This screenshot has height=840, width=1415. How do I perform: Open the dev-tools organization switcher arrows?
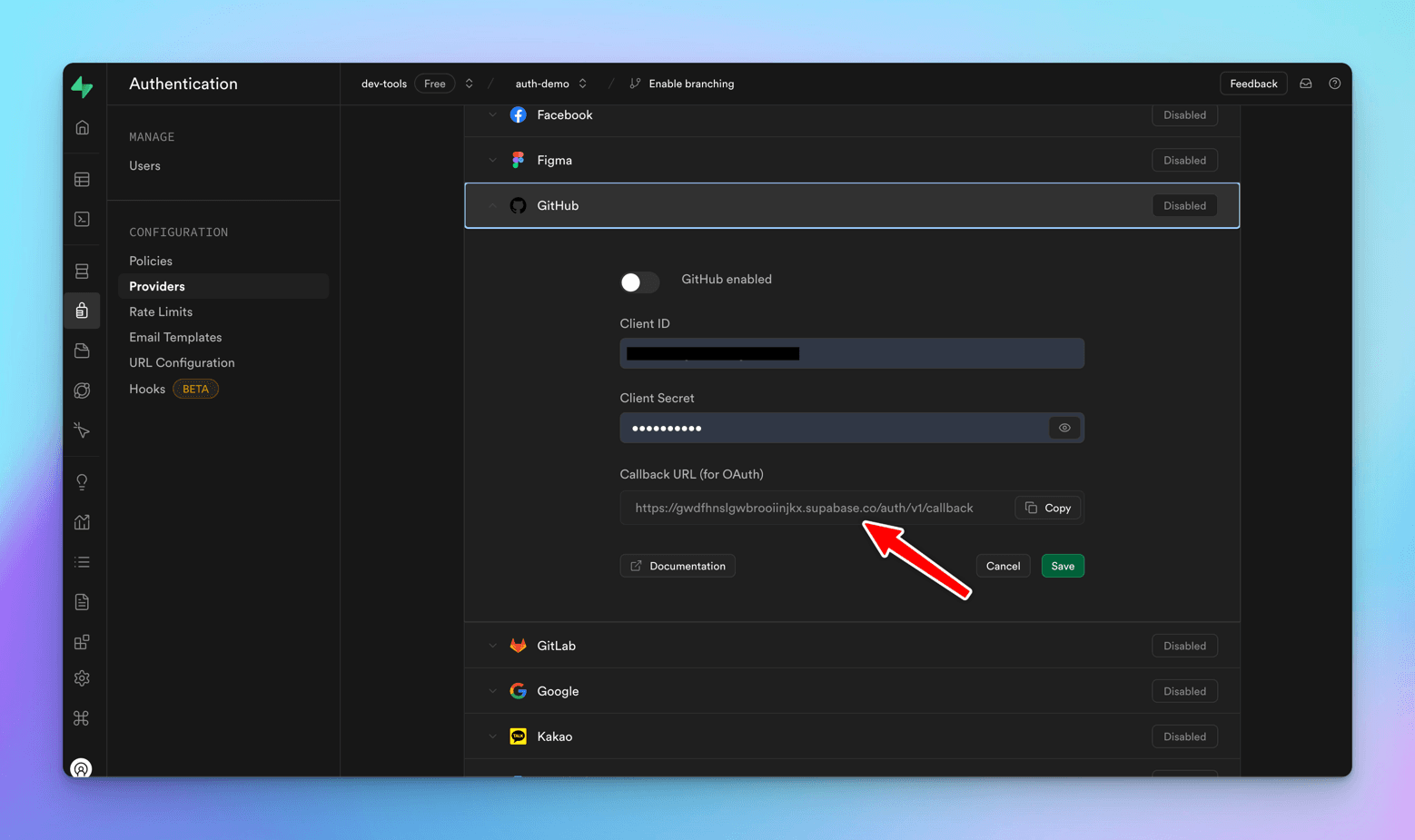click(469, 84)
